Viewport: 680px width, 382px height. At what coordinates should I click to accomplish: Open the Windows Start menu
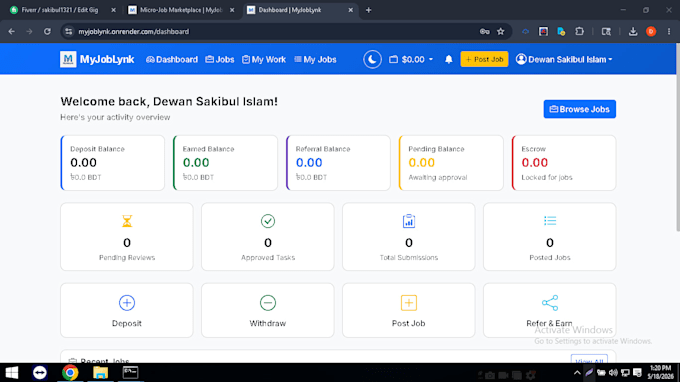(x=12, y=372)
